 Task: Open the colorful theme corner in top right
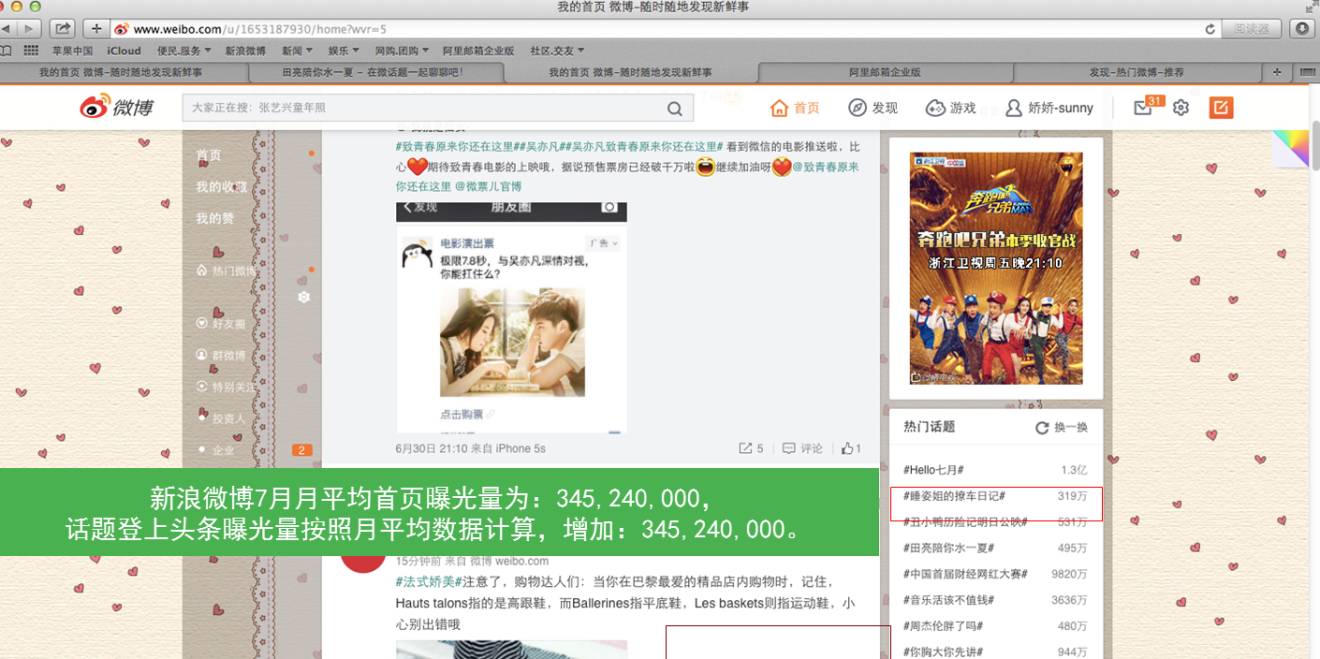coord(1291,148)
